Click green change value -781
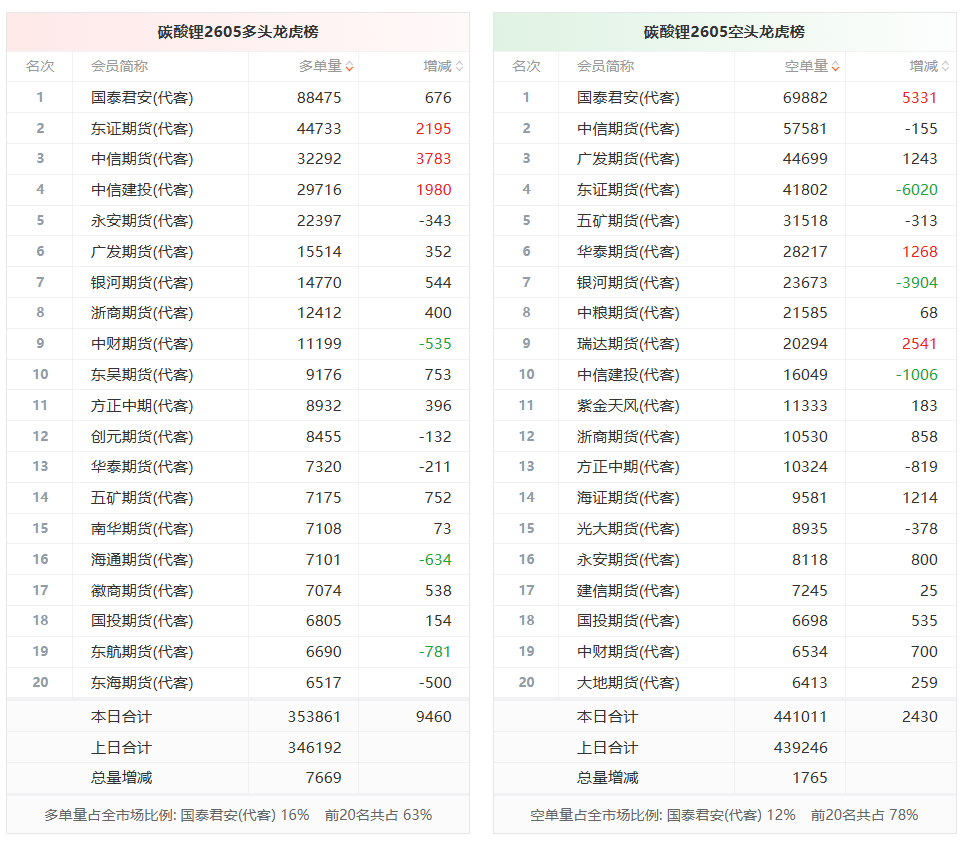Screen dimensions: 964x845 coord(435,652)
